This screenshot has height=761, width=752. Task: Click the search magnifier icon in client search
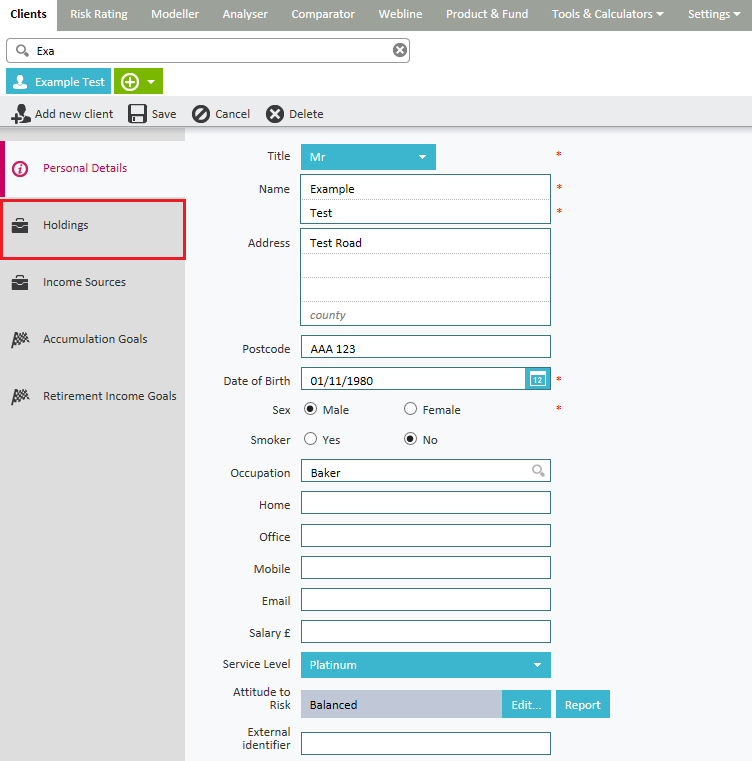(x=22, y=50)
